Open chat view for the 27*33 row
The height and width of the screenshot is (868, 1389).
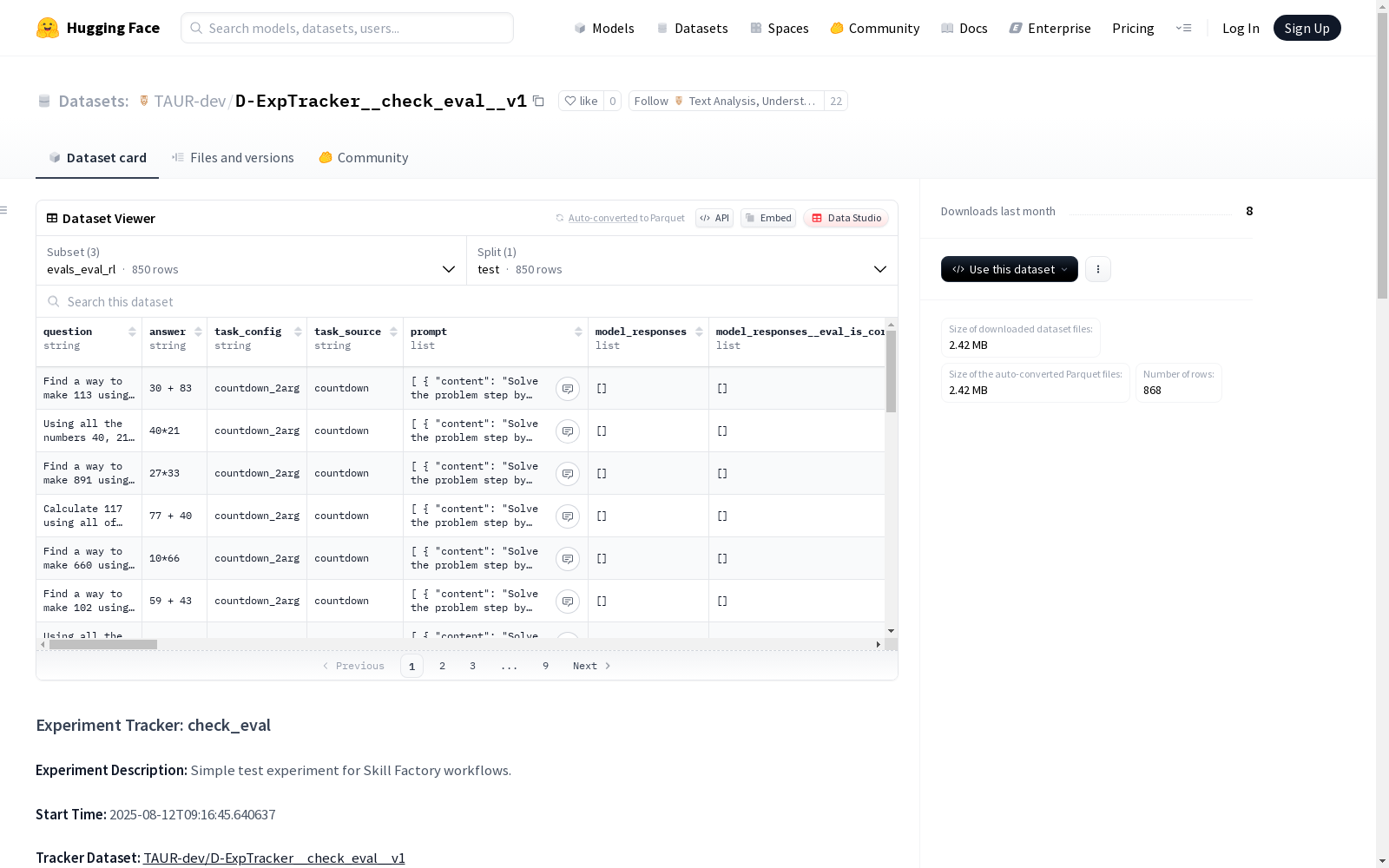568,473
